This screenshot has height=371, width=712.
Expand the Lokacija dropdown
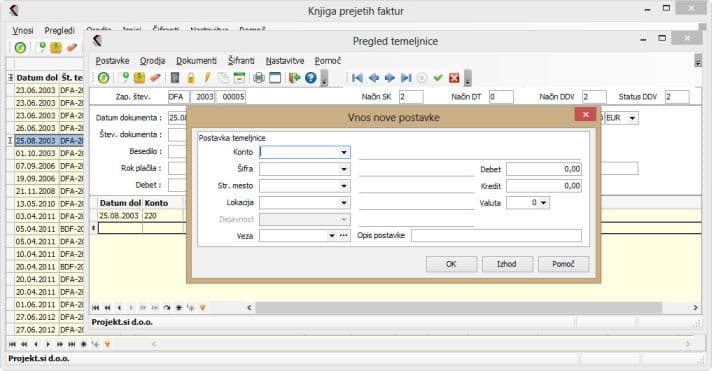click(x=344, y=203)
